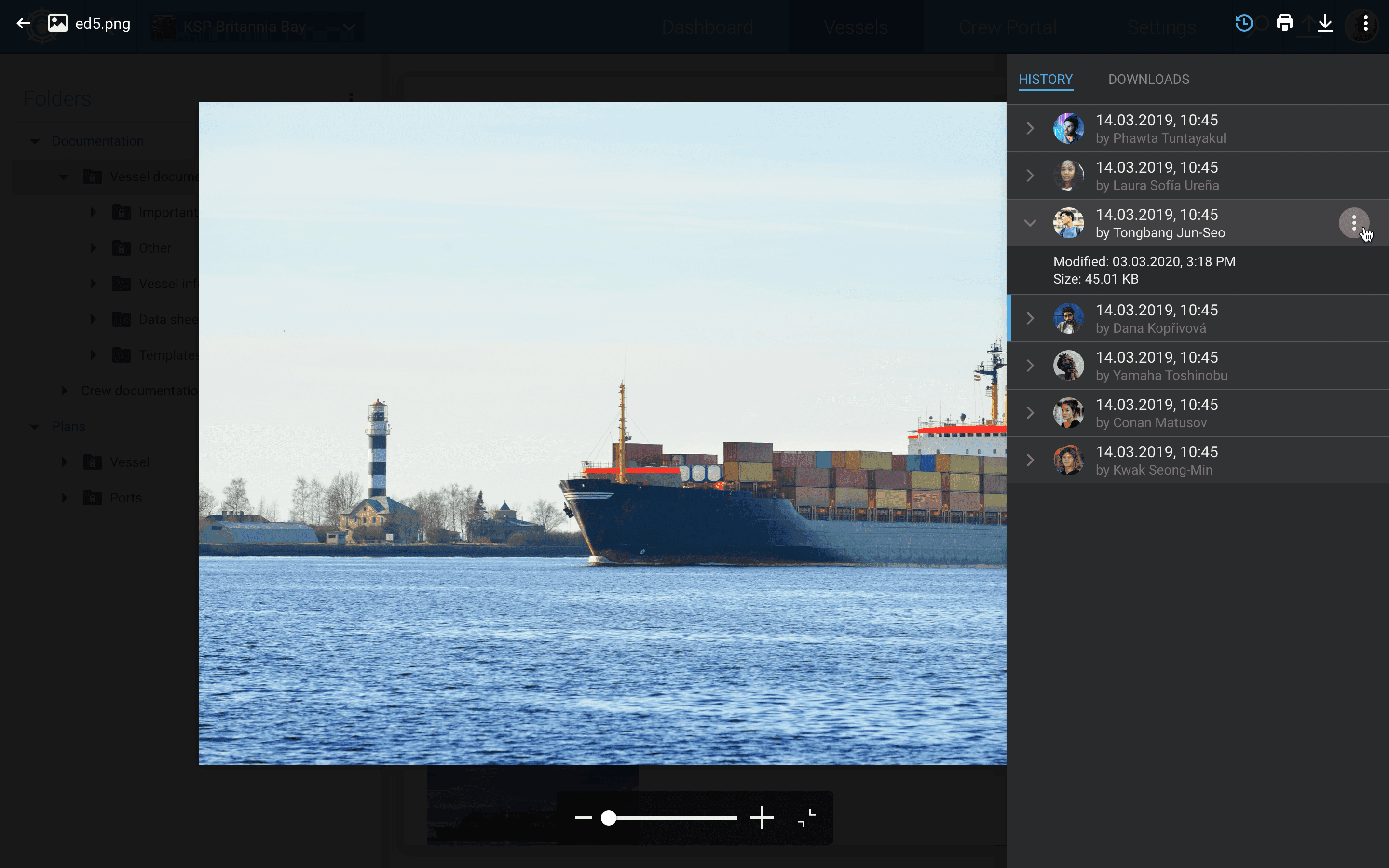Select version by Conan Matusov
This screenshot has width=1389, height=868.
pyautogui.click(x=1198, y=413)
